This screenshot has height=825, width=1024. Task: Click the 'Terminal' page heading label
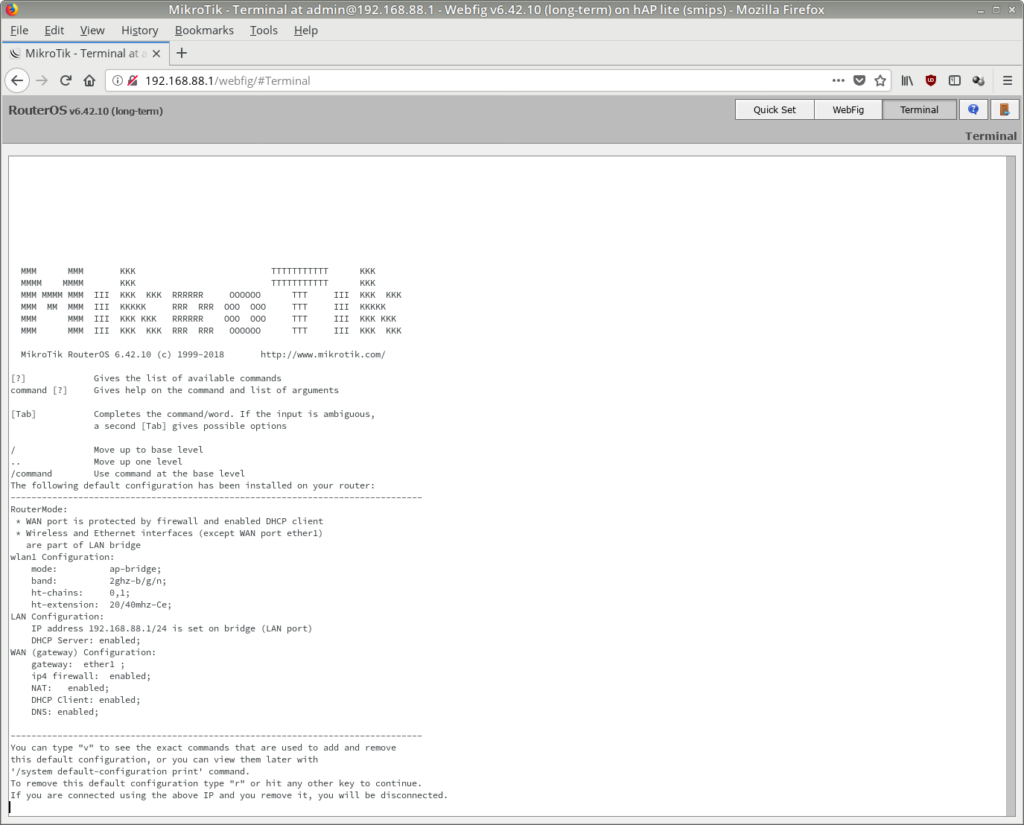(991, 136)
